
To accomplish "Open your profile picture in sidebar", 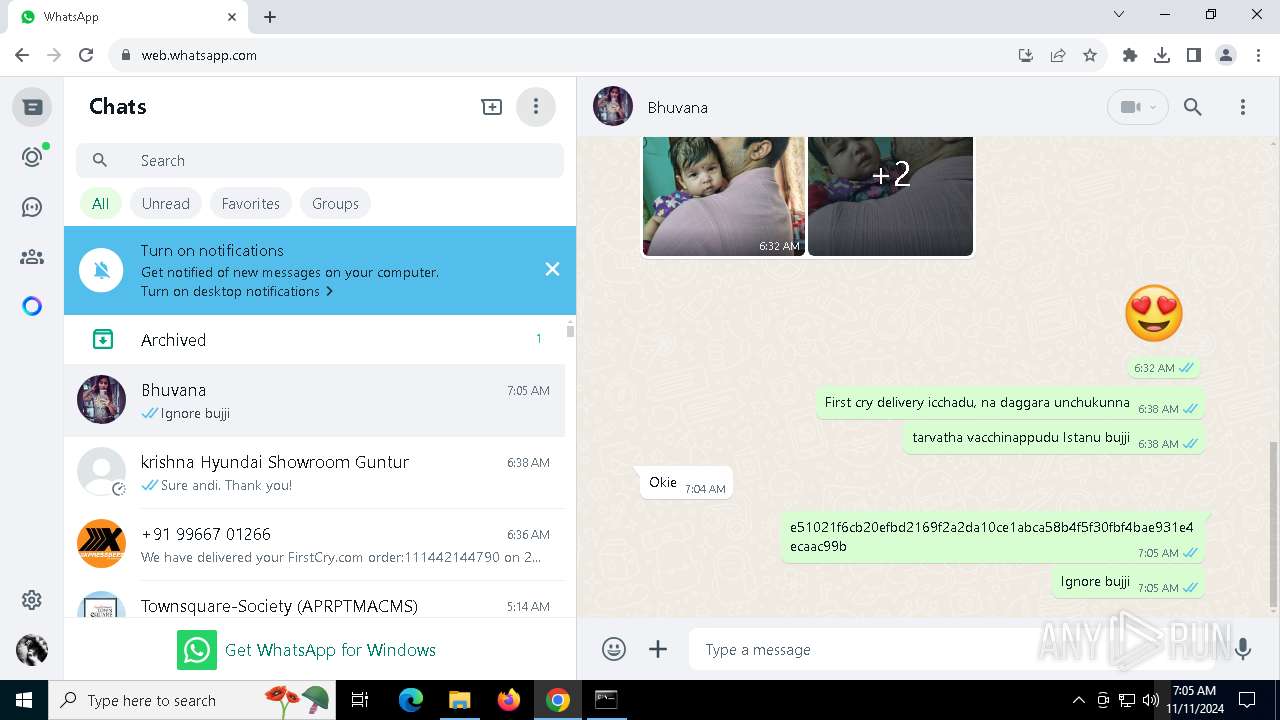I will point(32,650).
